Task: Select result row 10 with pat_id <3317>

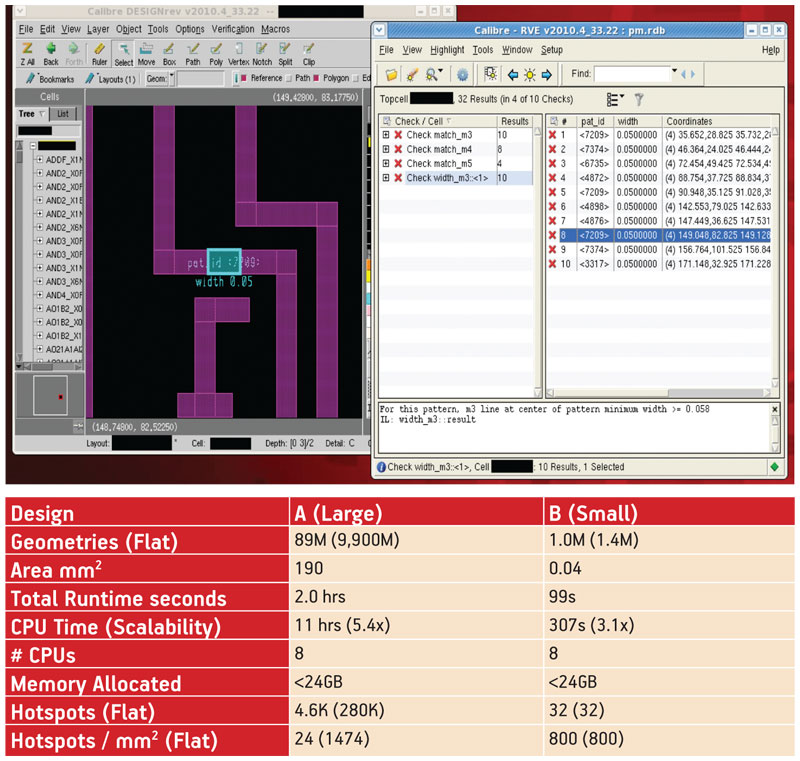Action: [x=659, y=264]
